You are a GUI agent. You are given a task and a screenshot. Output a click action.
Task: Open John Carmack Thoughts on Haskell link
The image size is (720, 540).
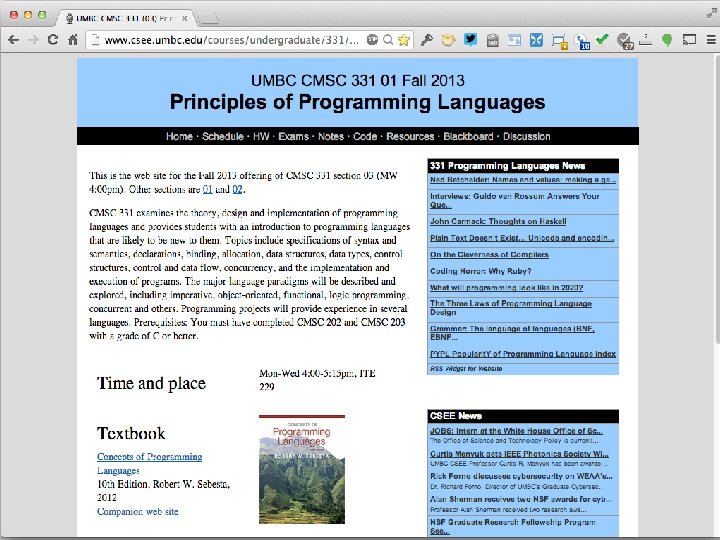[x=498, y=221]
